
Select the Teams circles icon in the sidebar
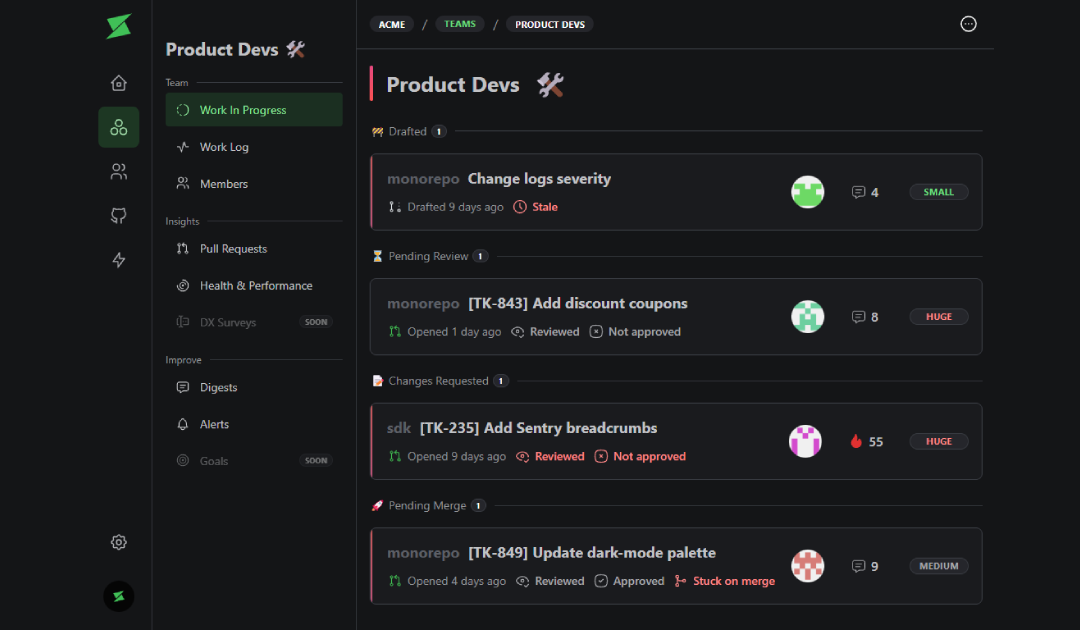click(x=119, y=127)
